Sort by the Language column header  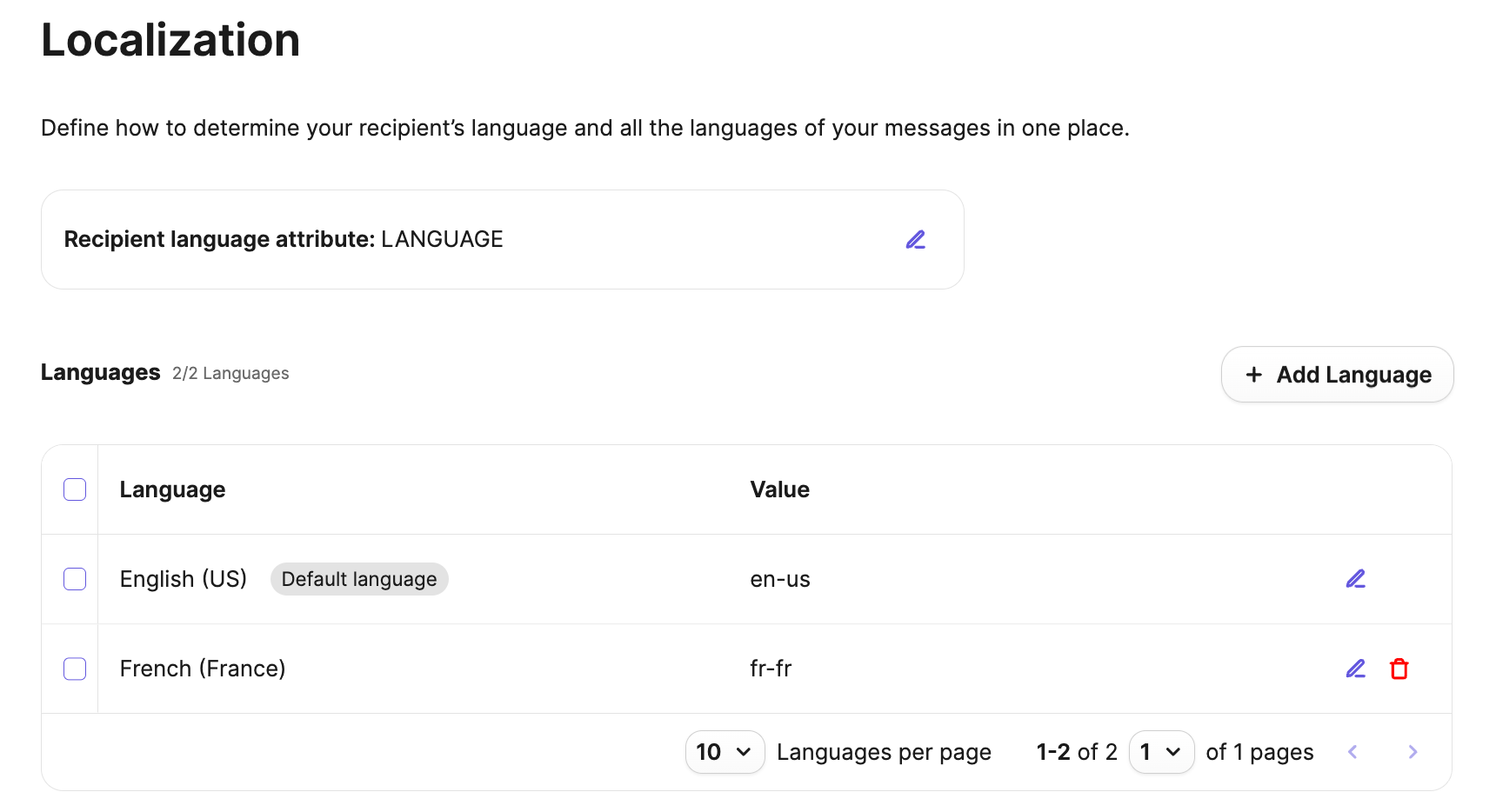pos(172,489)
